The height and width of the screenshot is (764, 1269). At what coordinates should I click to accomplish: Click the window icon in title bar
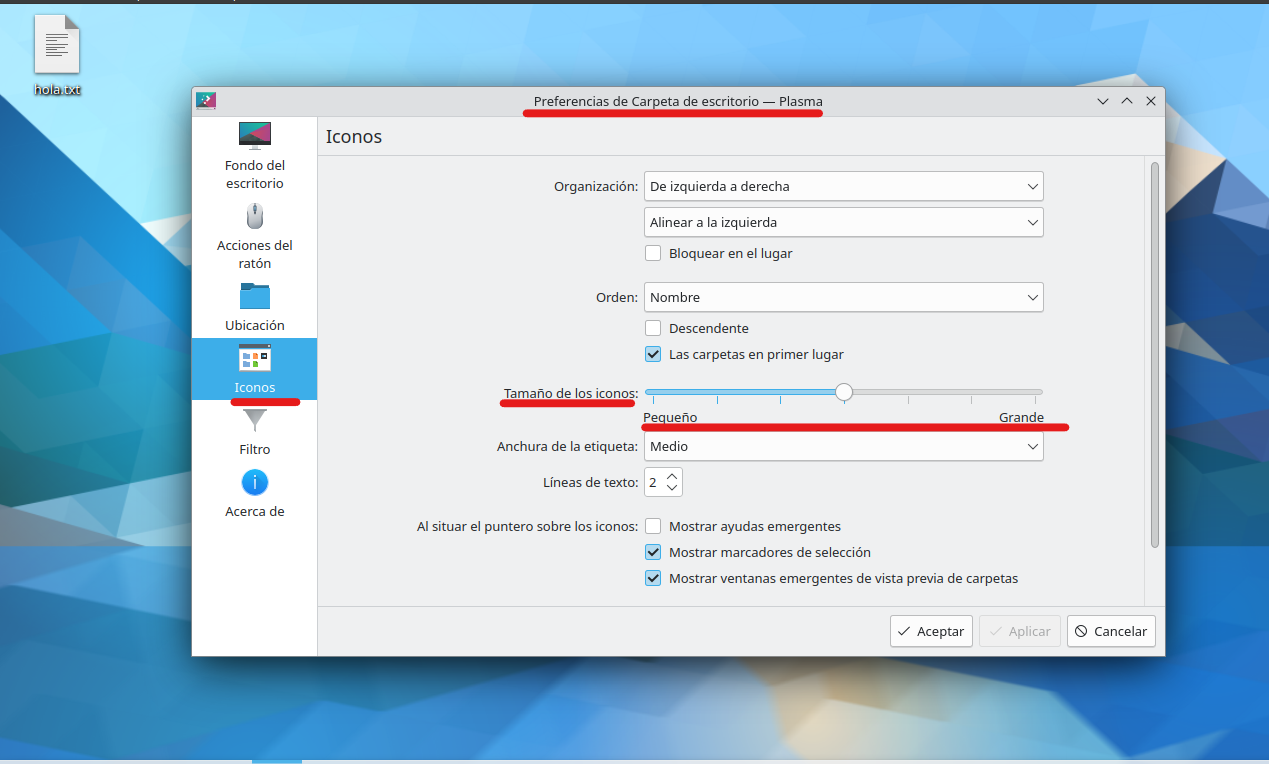click(206, 100)
